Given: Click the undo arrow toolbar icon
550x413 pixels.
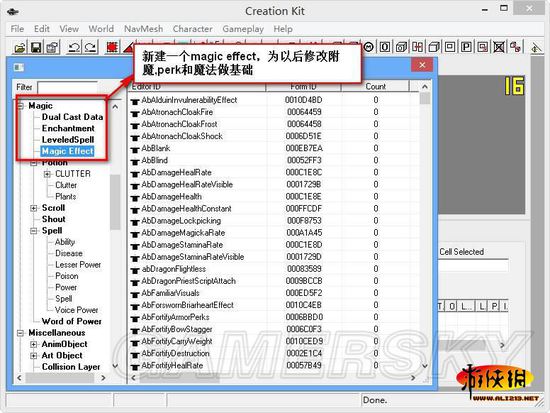Looking at the screenshot, I should pos(74,47).
